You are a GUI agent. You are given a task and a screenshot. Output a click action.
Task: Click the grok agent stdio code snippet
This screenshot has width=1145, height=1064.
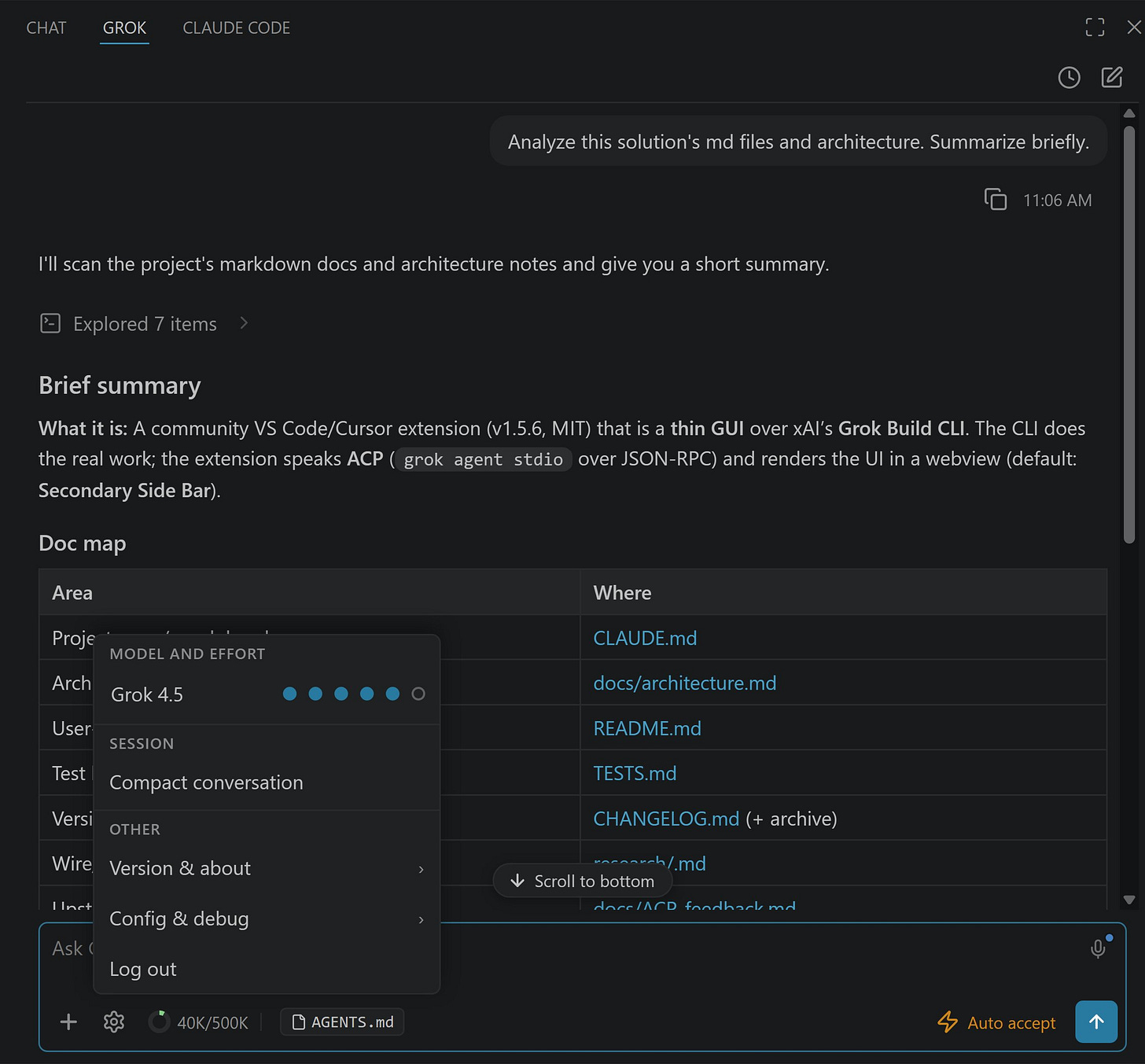484,459
